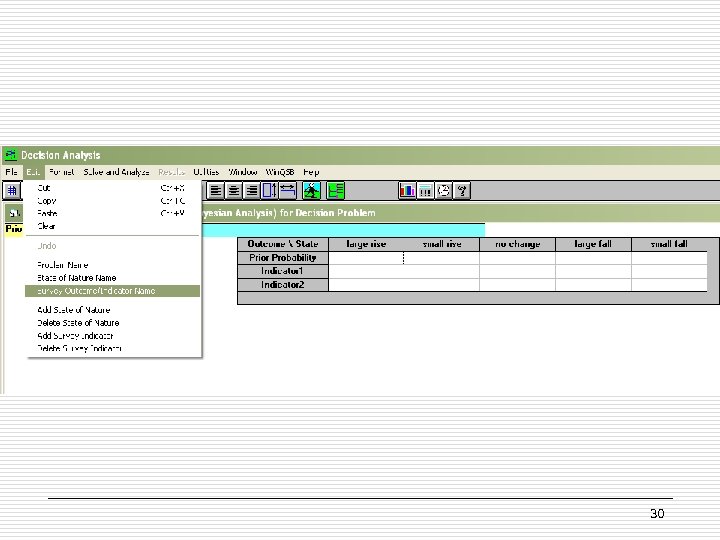Choose Delete State of Nature
Screen dimensions: 720x540
112,323
